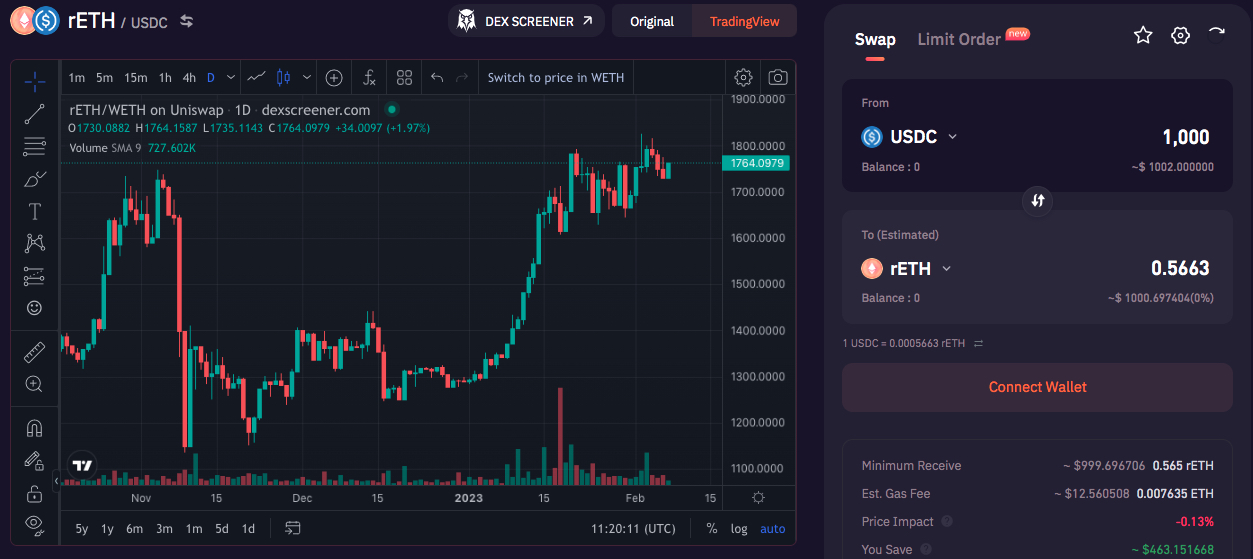Screen dimensions: 1253x559
Task: Click the share arrow icon
Action: pos(1217,33)
